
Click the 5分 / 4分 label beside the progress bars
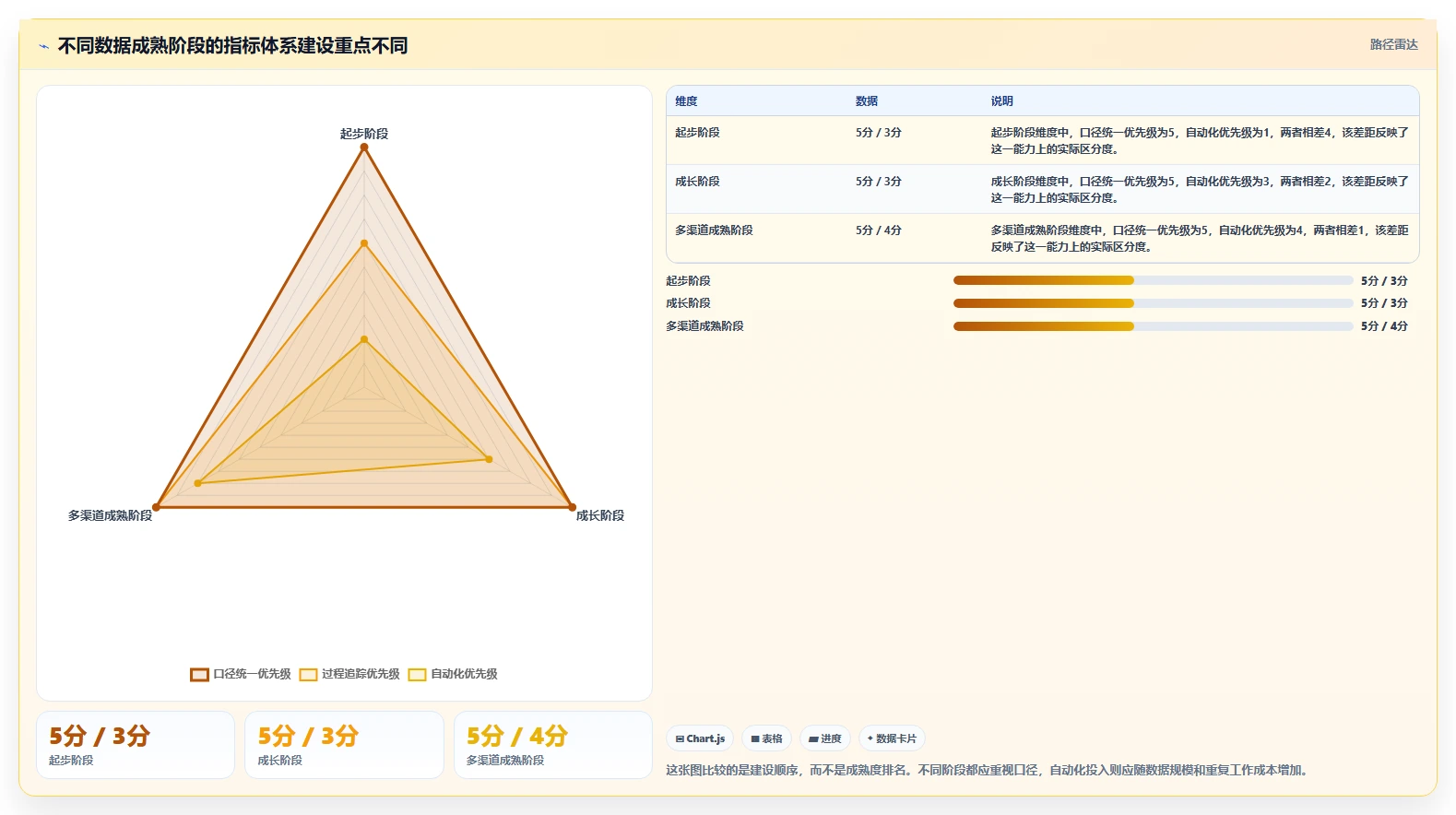[1384, 325]
